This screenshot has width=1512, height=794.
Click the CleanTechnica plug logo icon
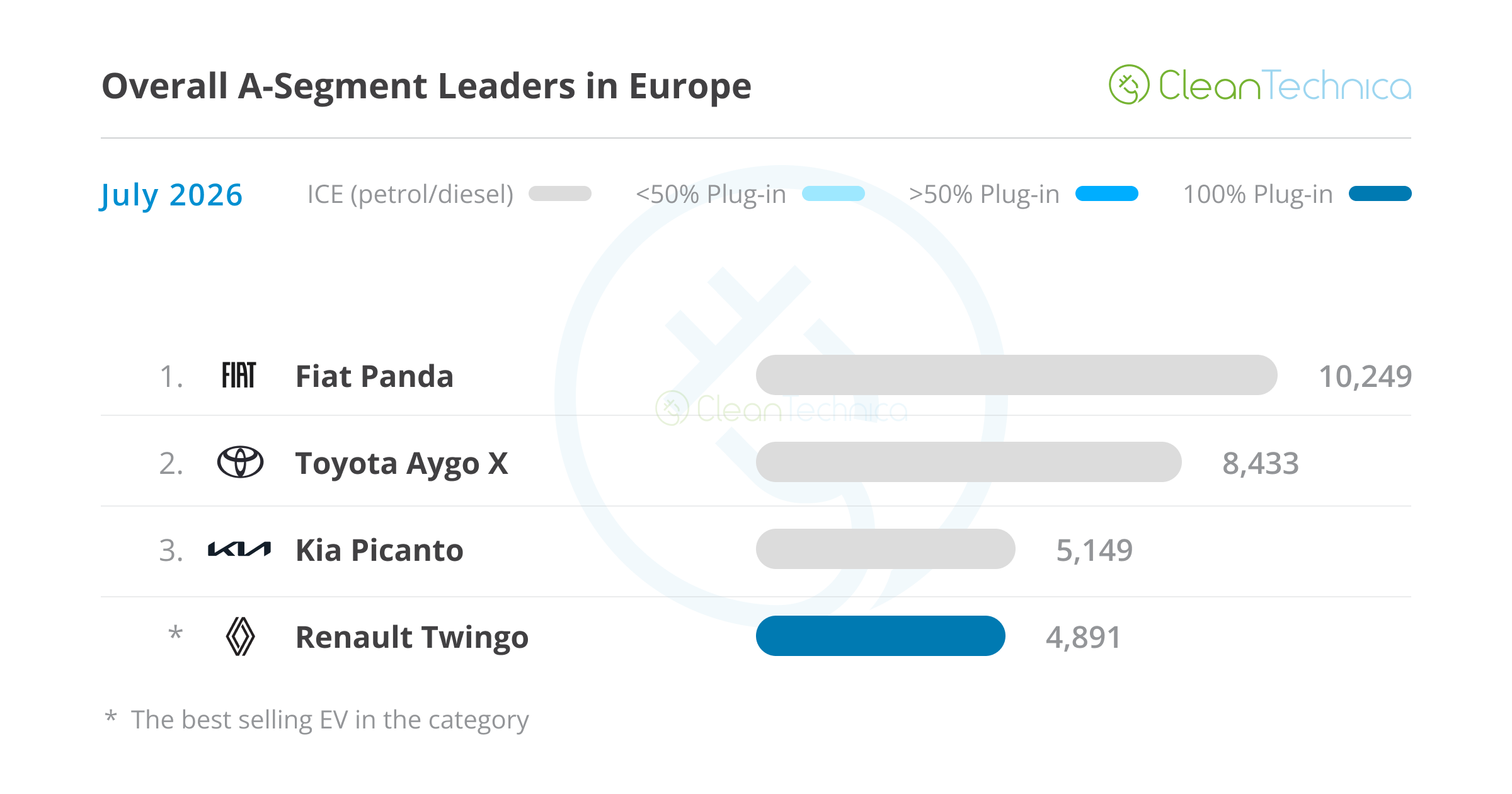pos(1129,84)
